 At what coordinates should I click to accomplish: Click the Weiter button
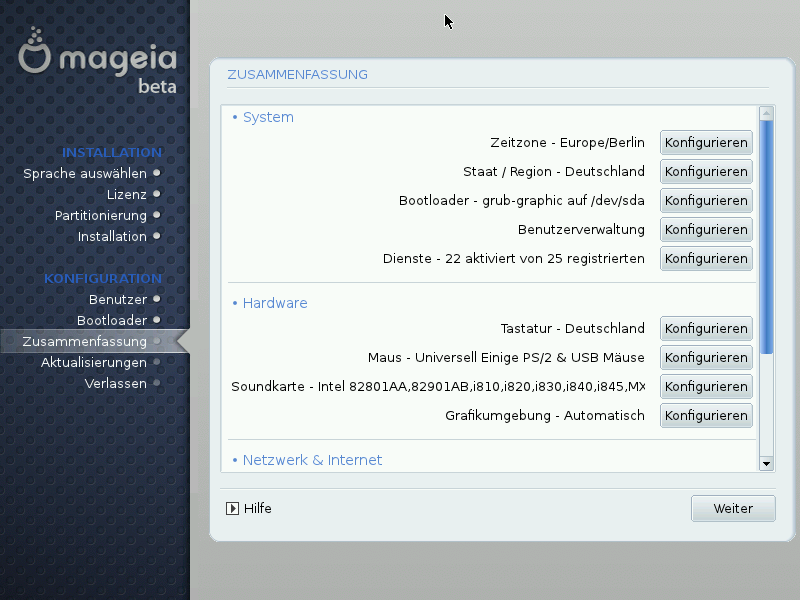(733, 509)
